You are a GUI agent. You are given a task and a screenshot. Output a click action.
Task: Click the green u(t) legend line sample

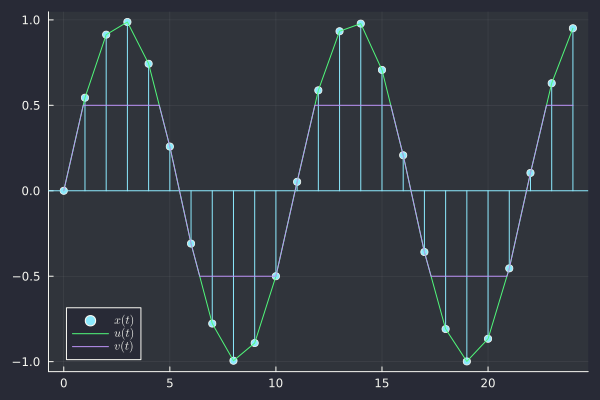[x=90, y=333]
